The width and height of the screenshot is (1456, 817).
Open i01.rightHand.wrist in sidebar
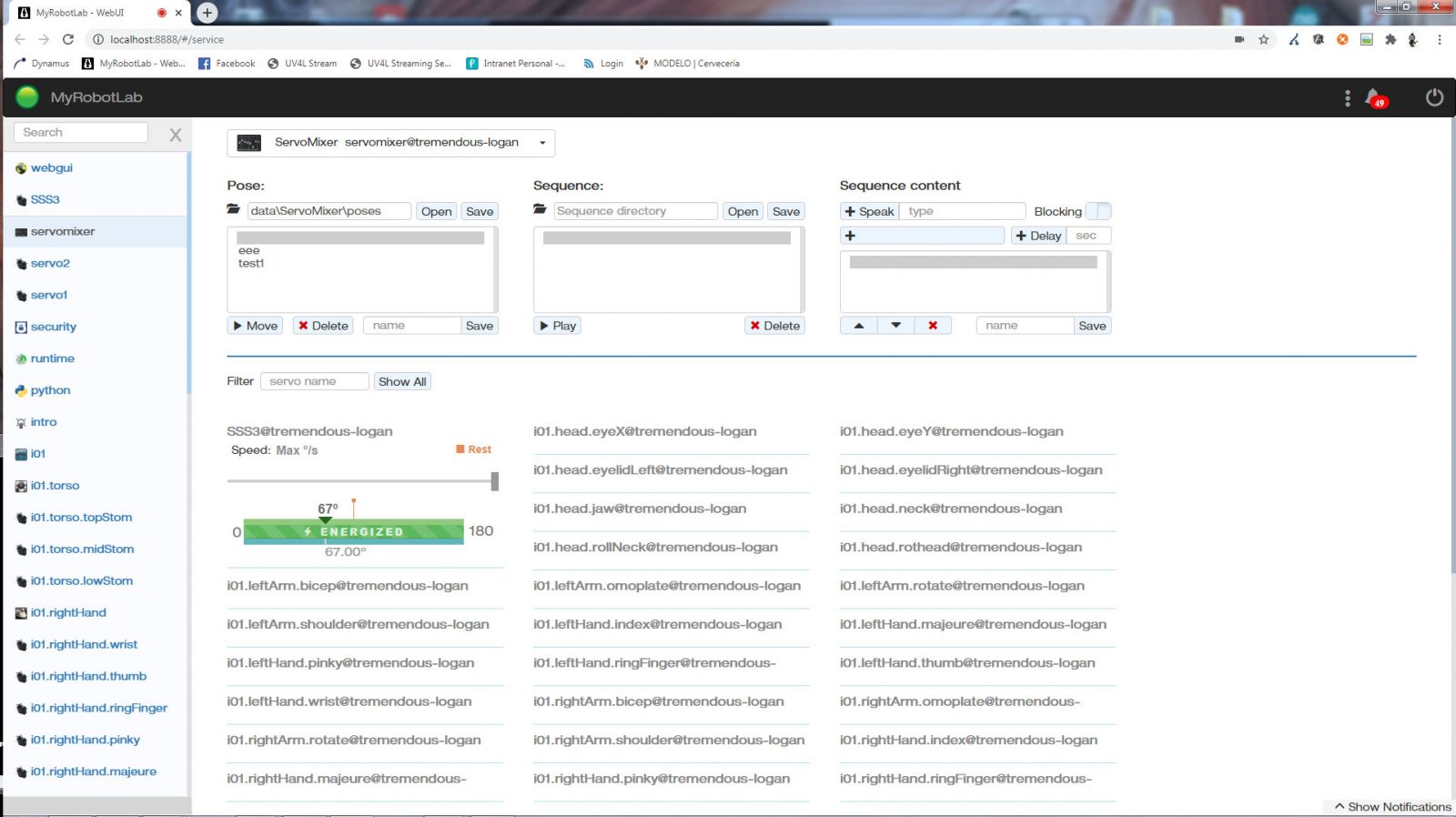tap(84, 644)
